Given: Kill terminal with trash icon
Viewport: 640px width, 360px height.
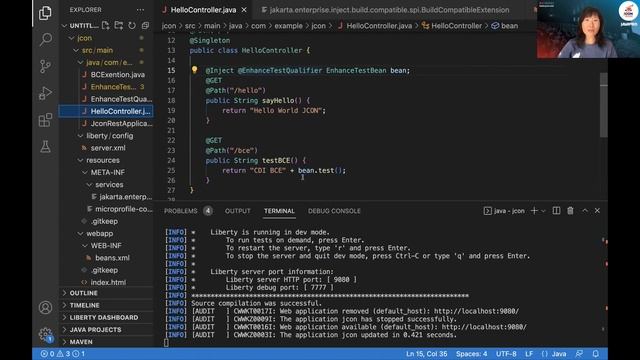Looking at the screenshot, I should [570, 211].
